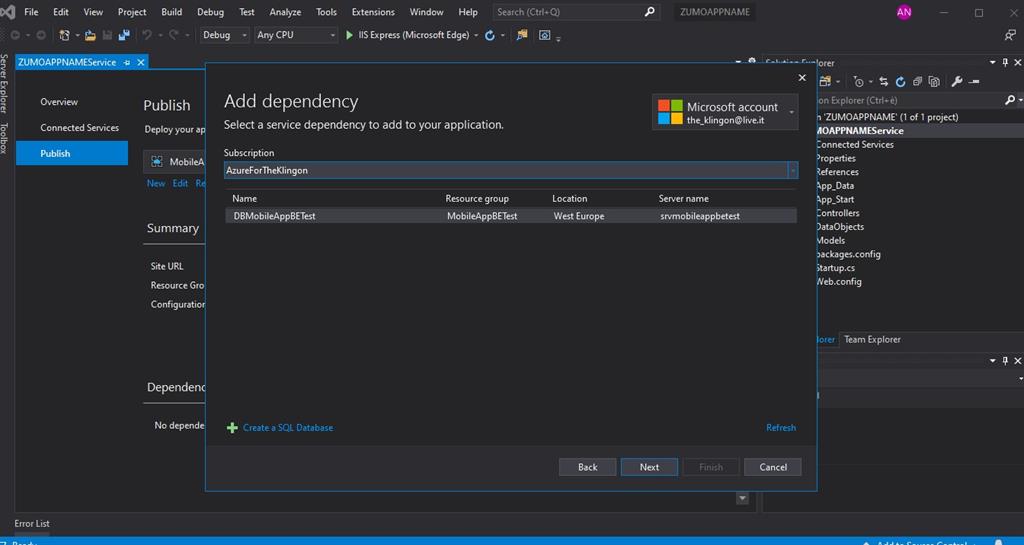The width and height of the screenshot is (1024, 545).
Task: Click the Open File folder icon
Action: click(90, 35)
